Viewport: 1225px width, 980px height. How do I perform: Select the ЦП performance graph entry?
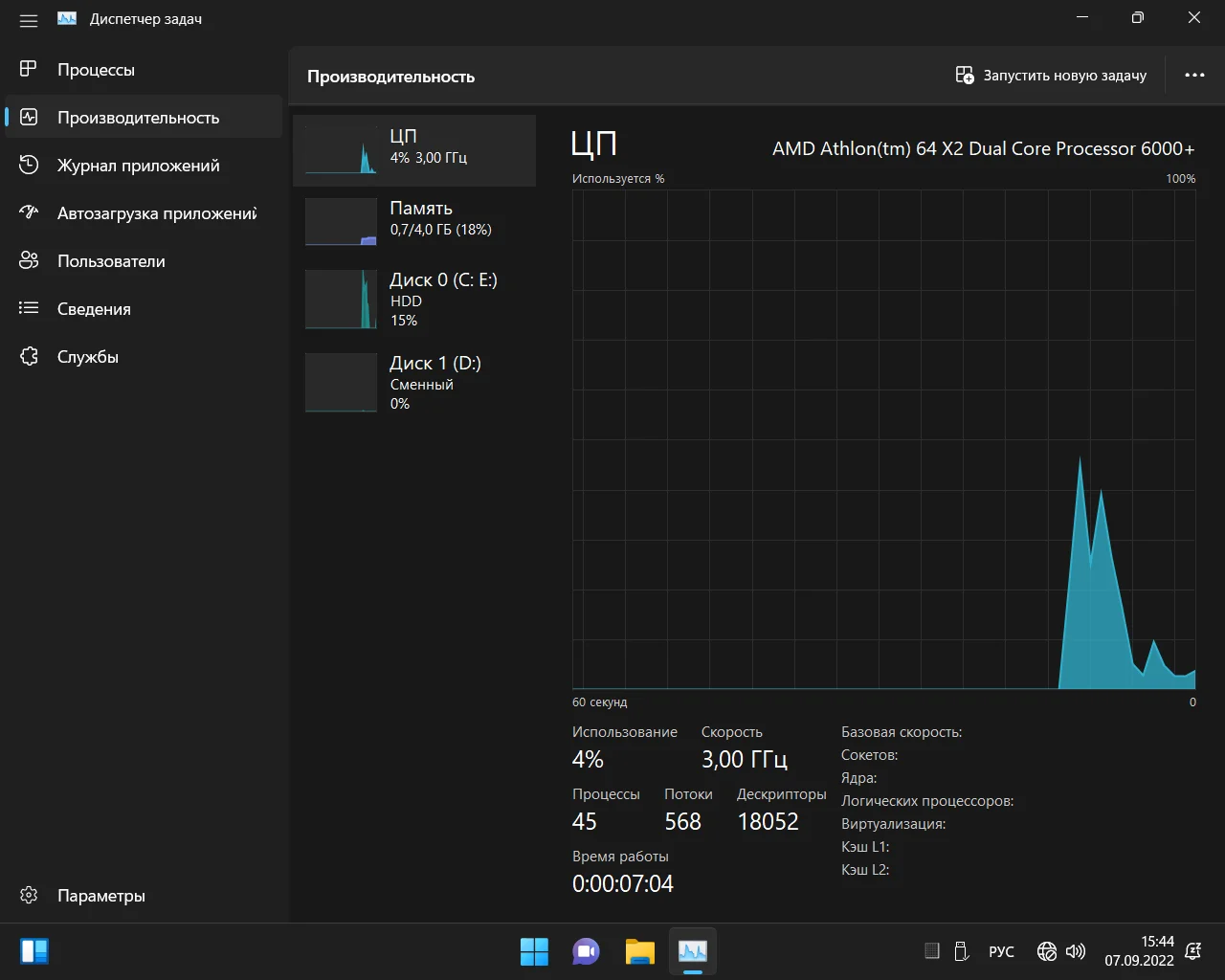pyautogui.click(x=414, y=150)
